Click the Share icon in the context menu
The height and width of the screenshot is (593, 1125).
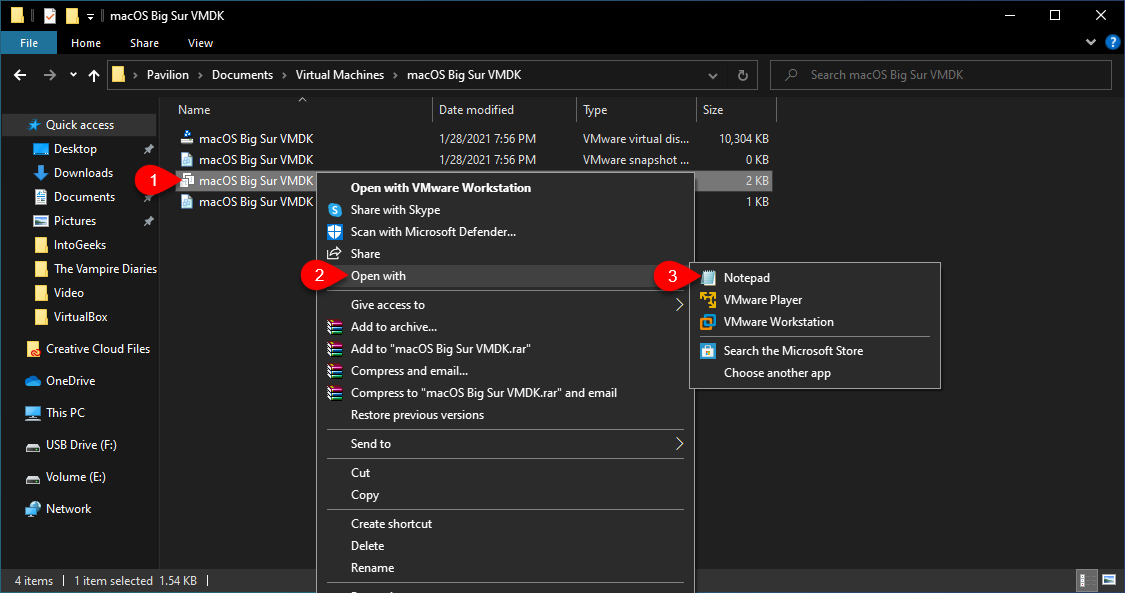[x=334, y=254]
